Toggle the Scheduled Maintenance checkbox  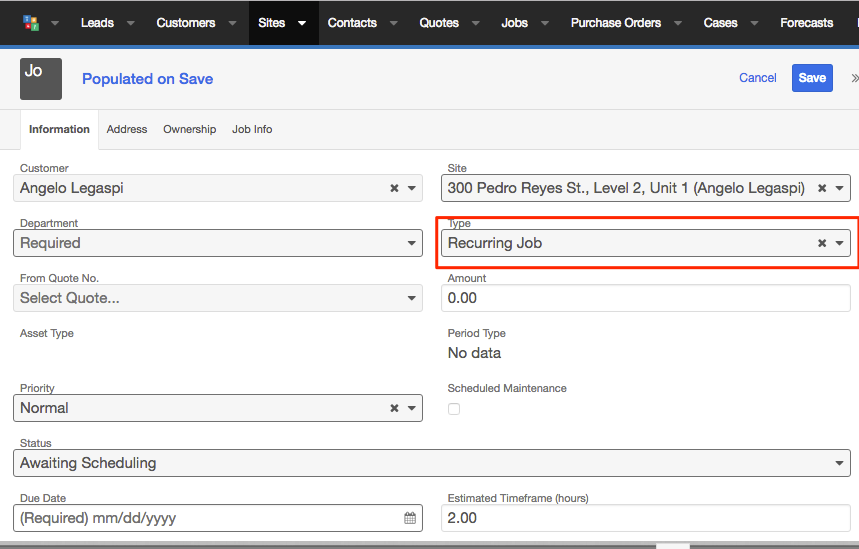454,409
